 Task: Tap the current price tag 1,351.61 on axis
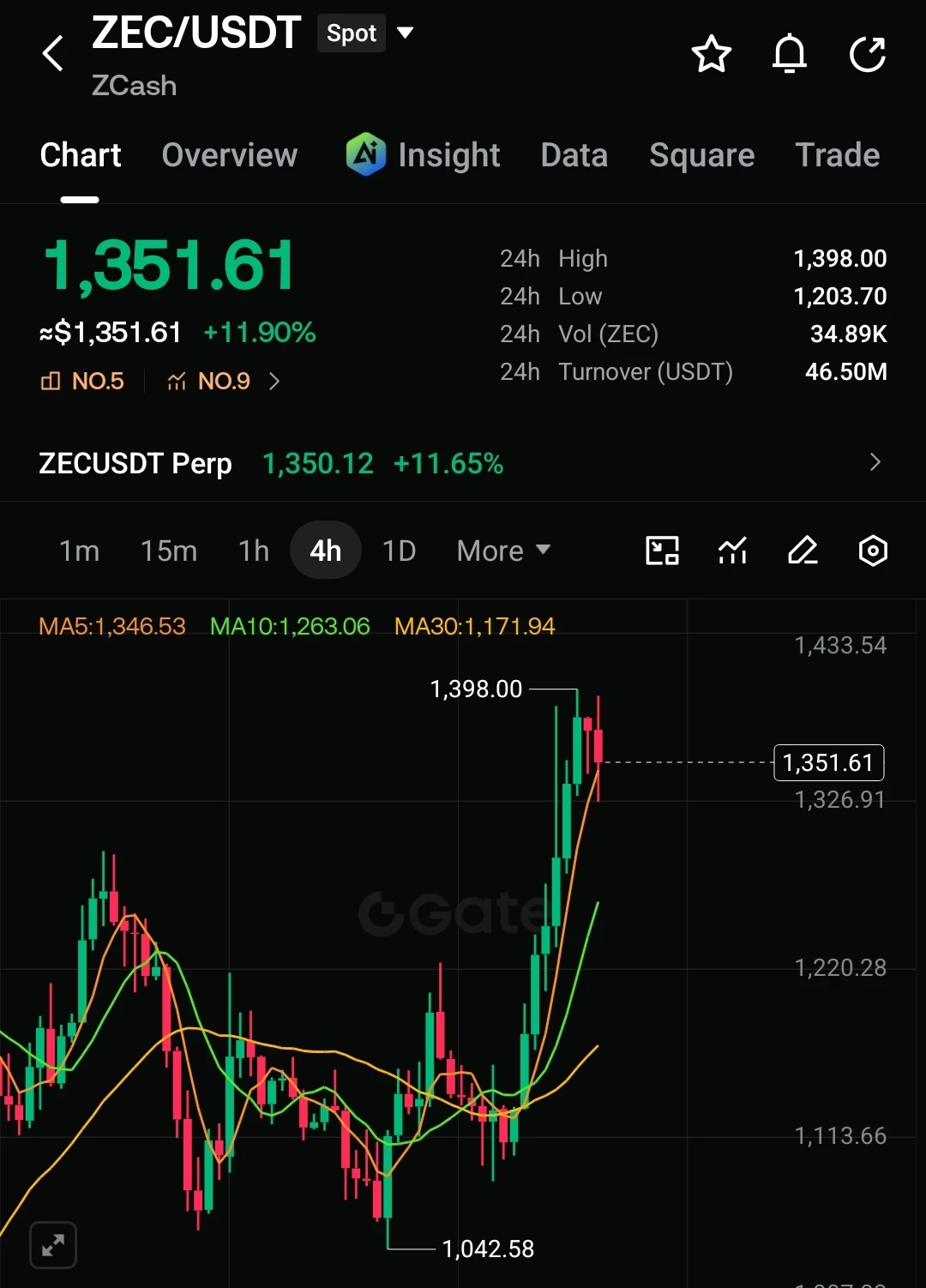828,762
